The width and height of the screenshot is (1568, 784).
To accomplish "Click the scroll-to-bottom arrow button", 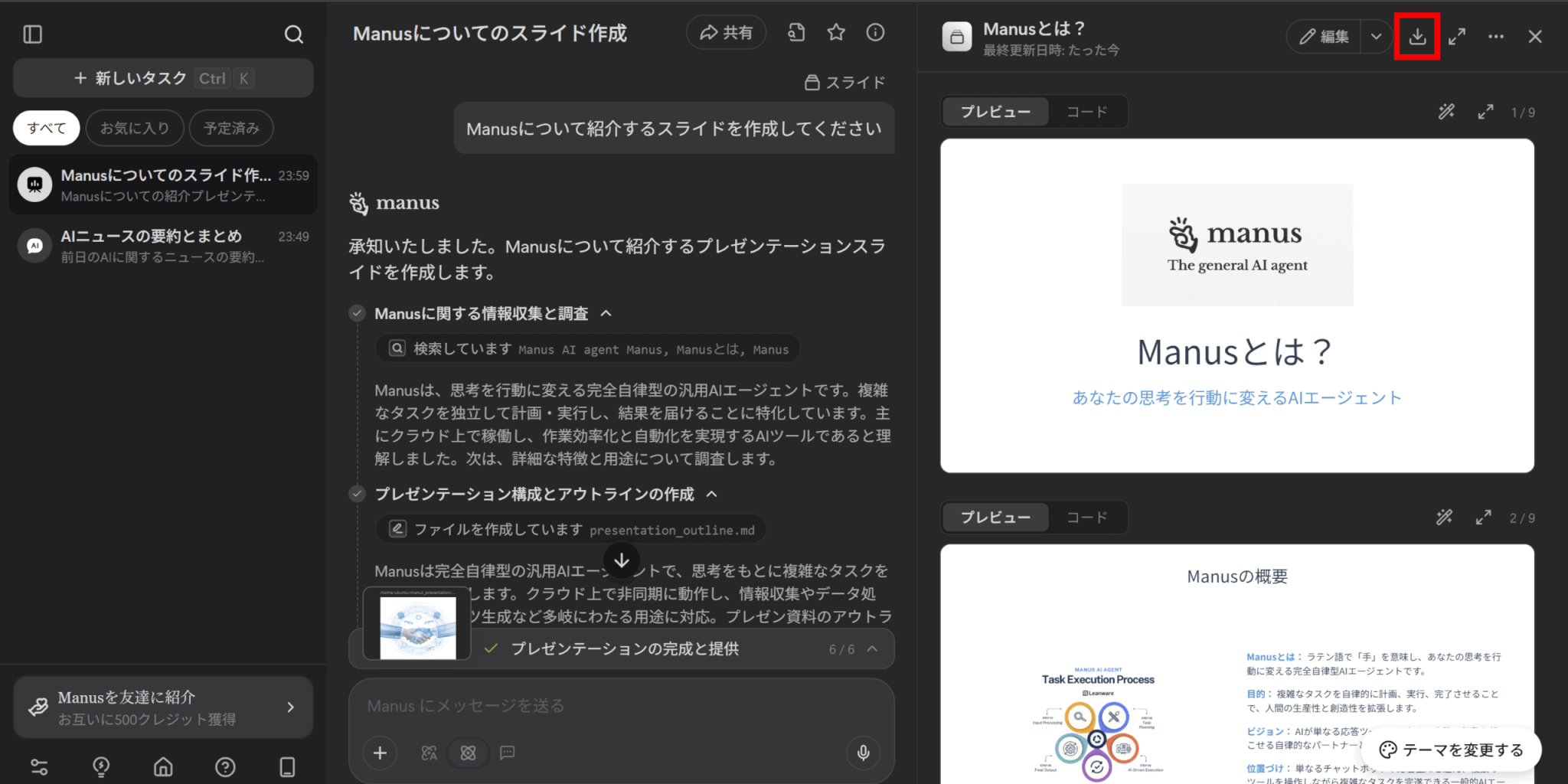I will (x=622, y=560).
